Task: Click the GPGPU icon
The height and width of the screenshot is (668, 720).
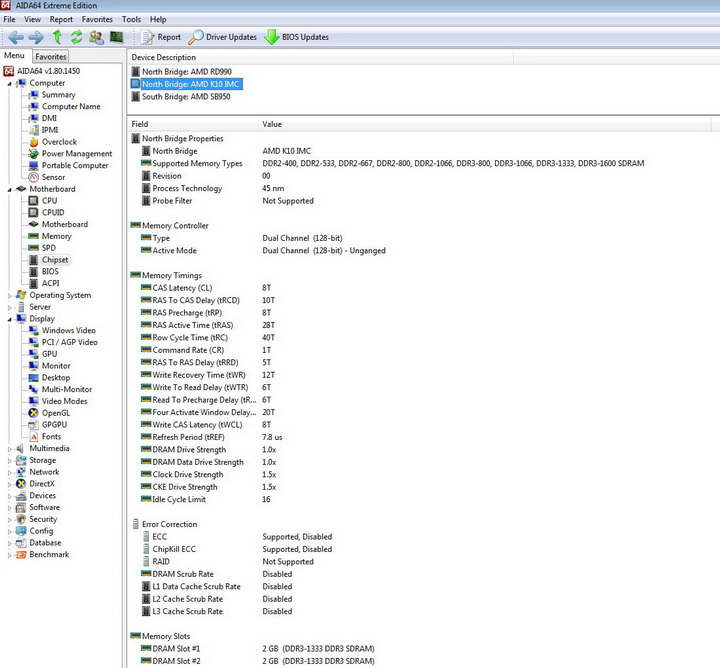Action: [x=34, y=425]
